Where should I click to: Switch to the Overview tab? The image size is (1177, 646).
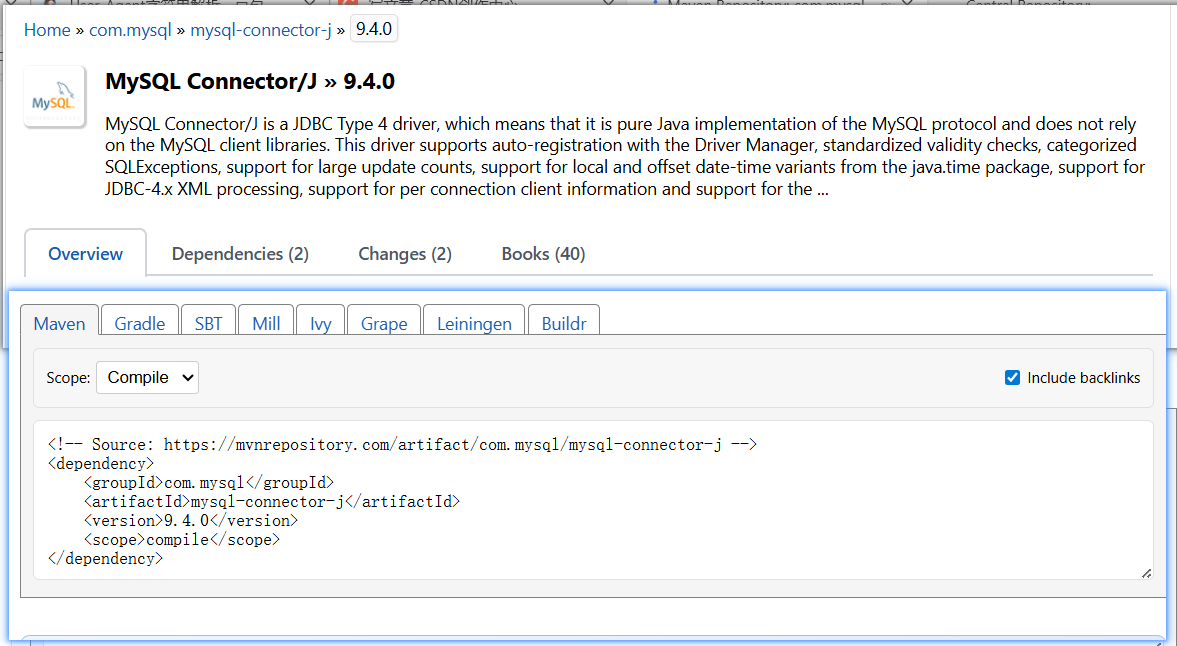pos(86,254)
